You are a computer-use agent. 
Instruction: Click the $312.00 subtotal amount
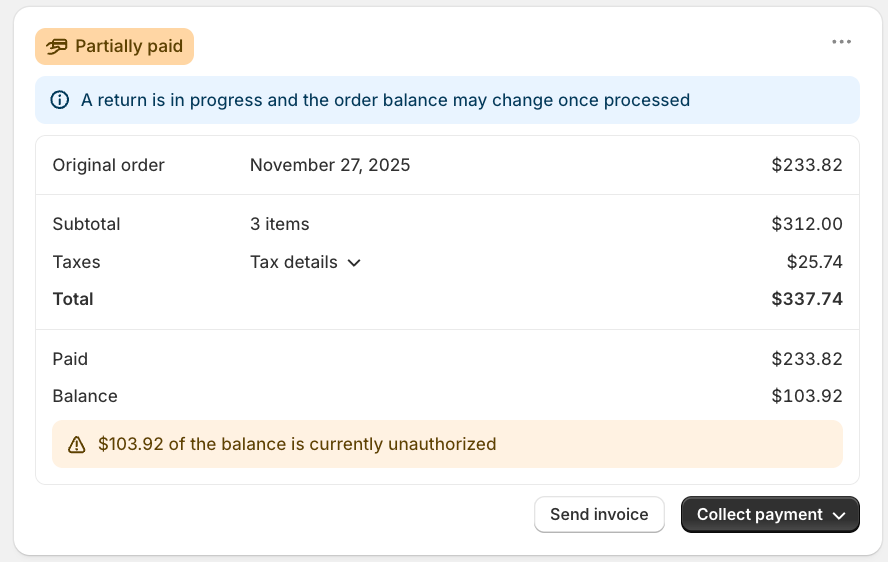pyautogui.click(x=806, y=224)
